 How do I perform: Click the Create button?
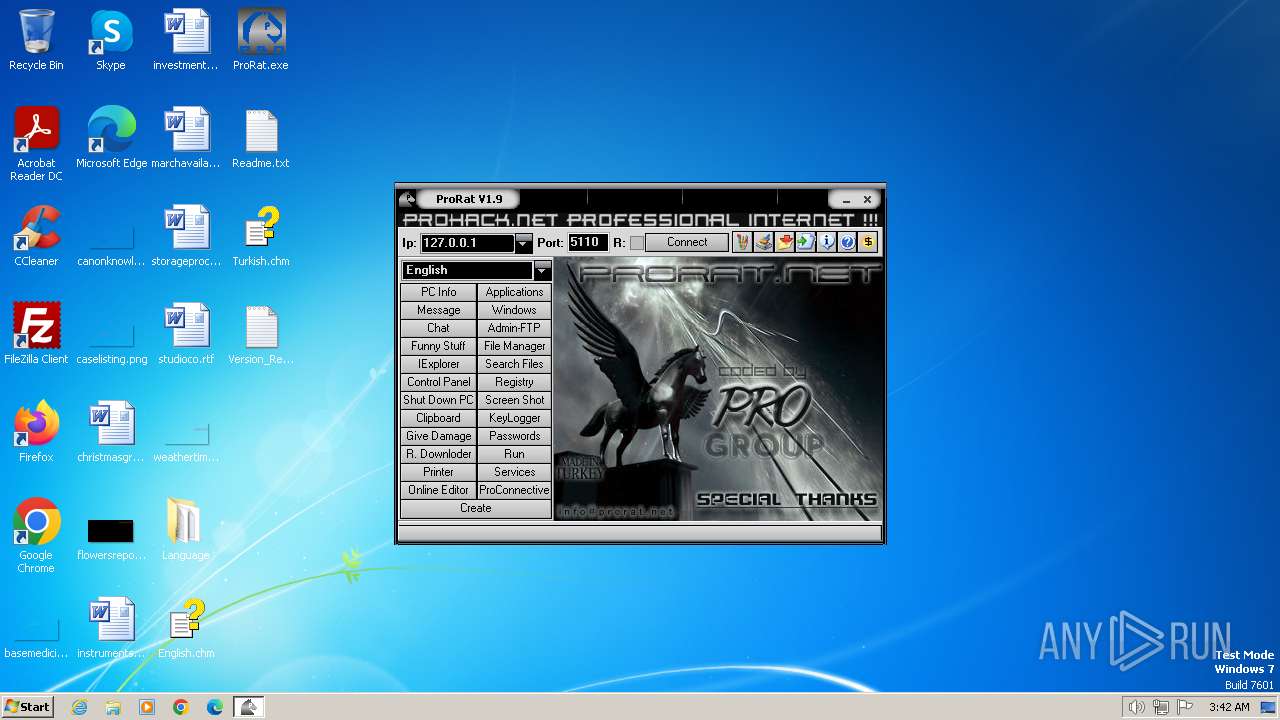(476, 508)
